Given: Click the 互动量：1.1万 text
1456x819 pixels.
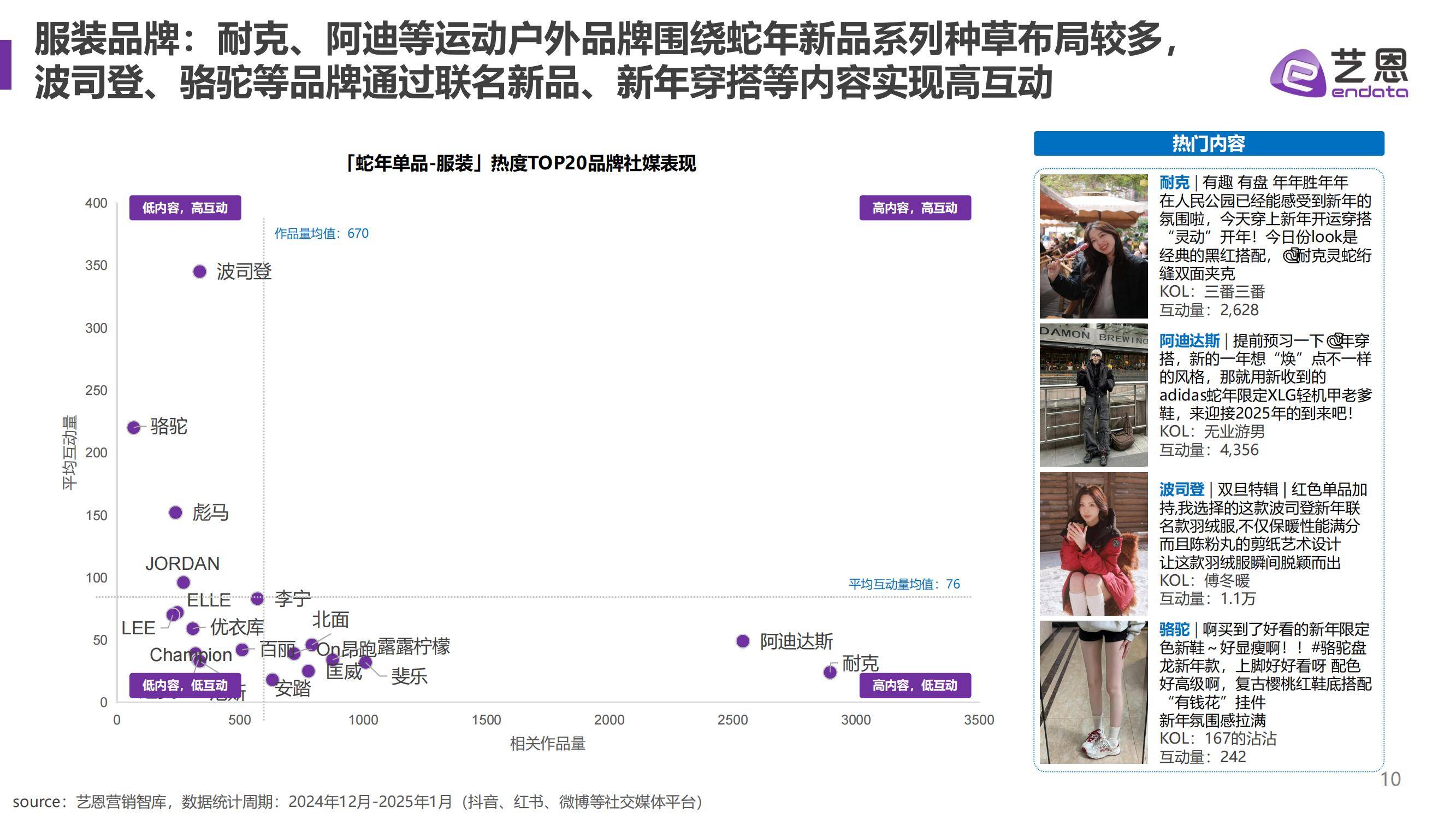Looking at the screenshot, I should (1208, 598).
